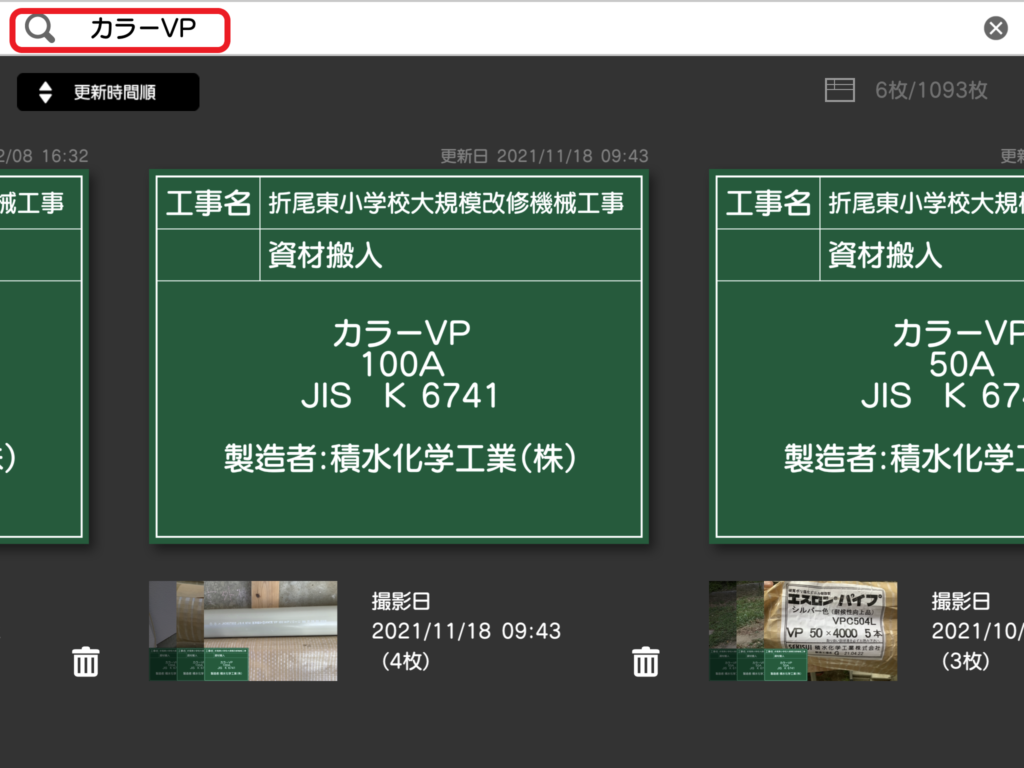Clear the search text with X icon
This screenshot has height=768, width=1024.
click(x=995, y=28)
